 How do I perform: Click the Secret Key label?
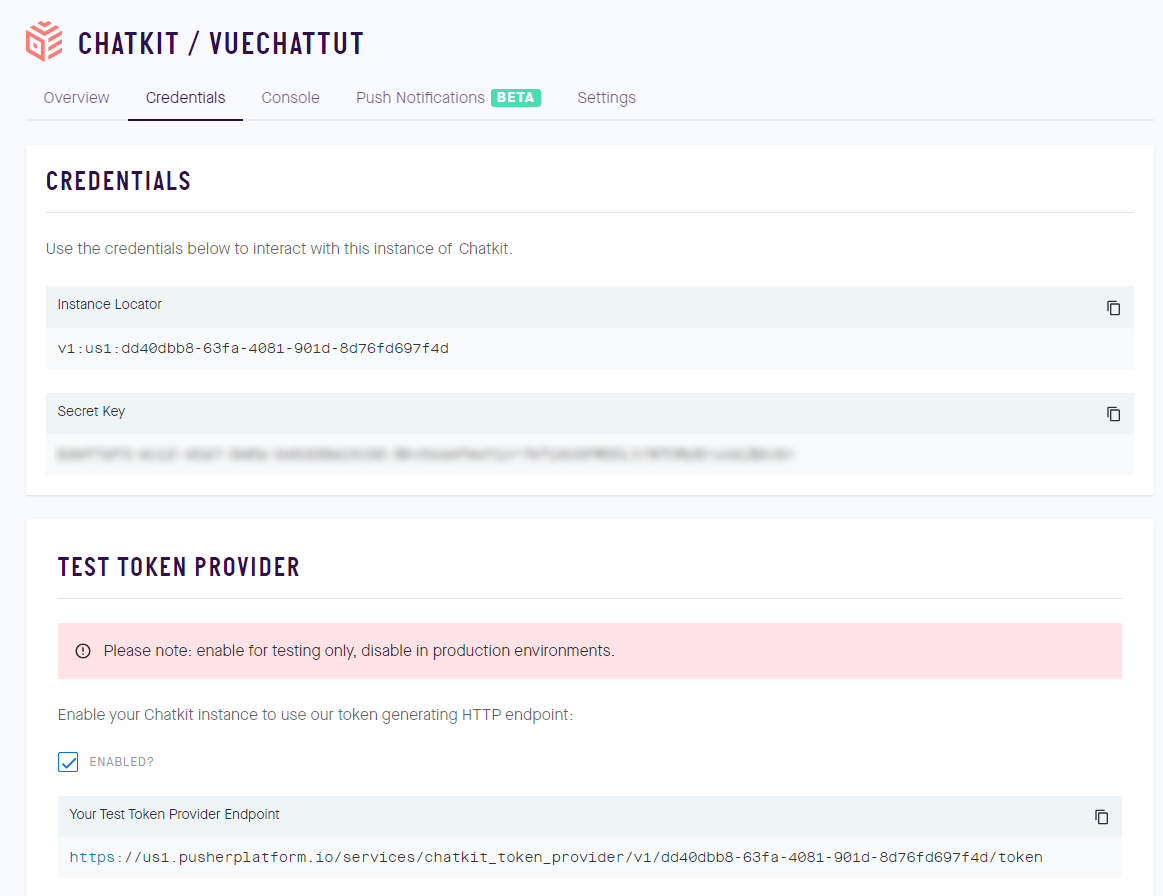click(x=91, y=411)
